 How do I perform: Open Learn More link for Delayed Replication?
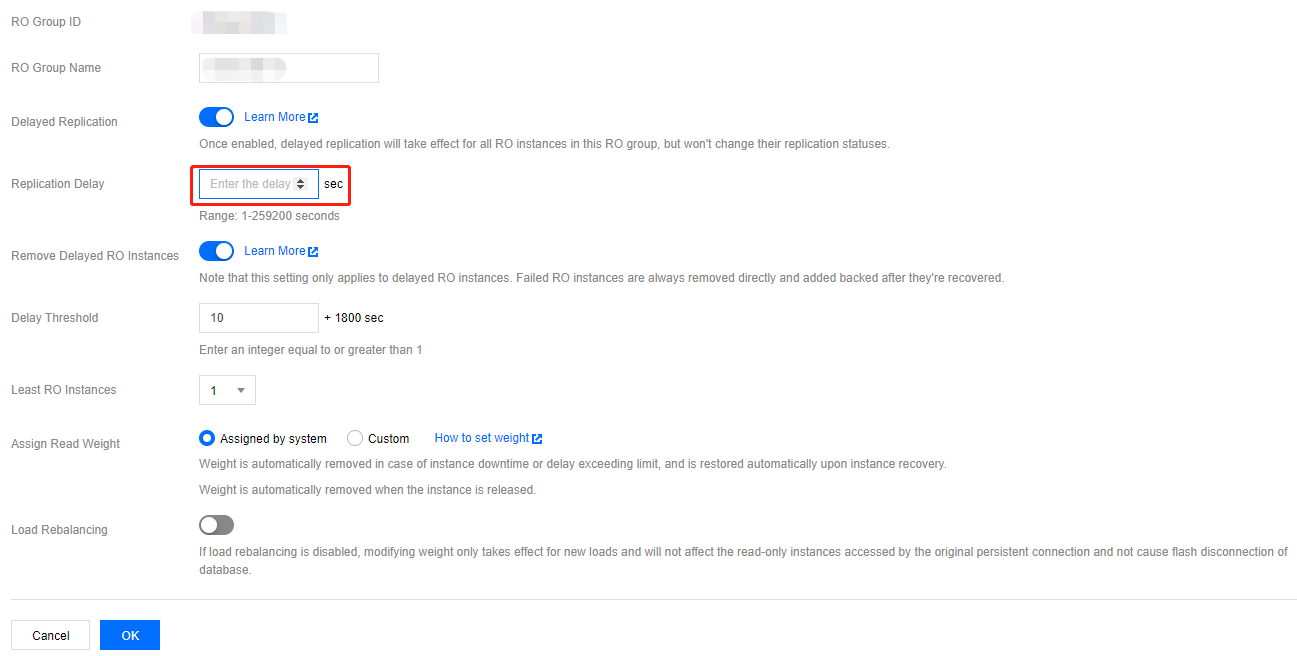[x=274, y=117]
